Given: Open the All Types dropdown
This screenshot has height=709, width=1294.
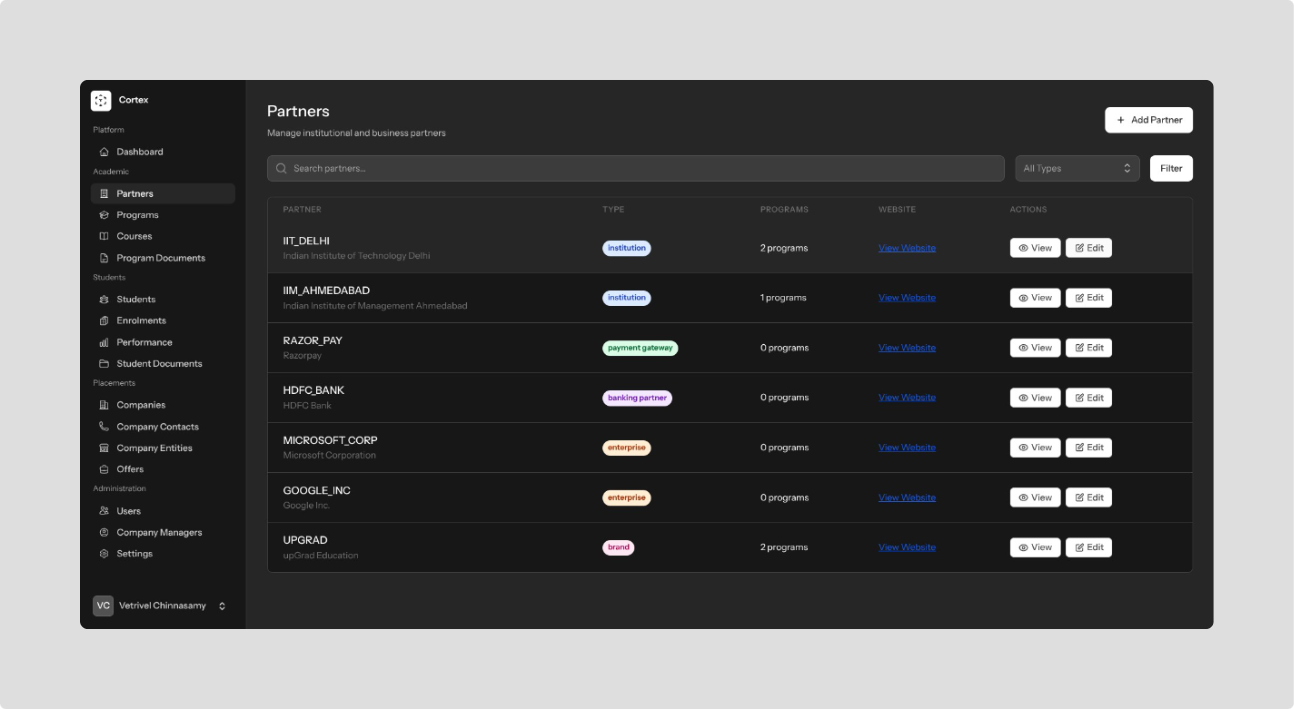Looking at the screenshot, I should coord(1077,168).
